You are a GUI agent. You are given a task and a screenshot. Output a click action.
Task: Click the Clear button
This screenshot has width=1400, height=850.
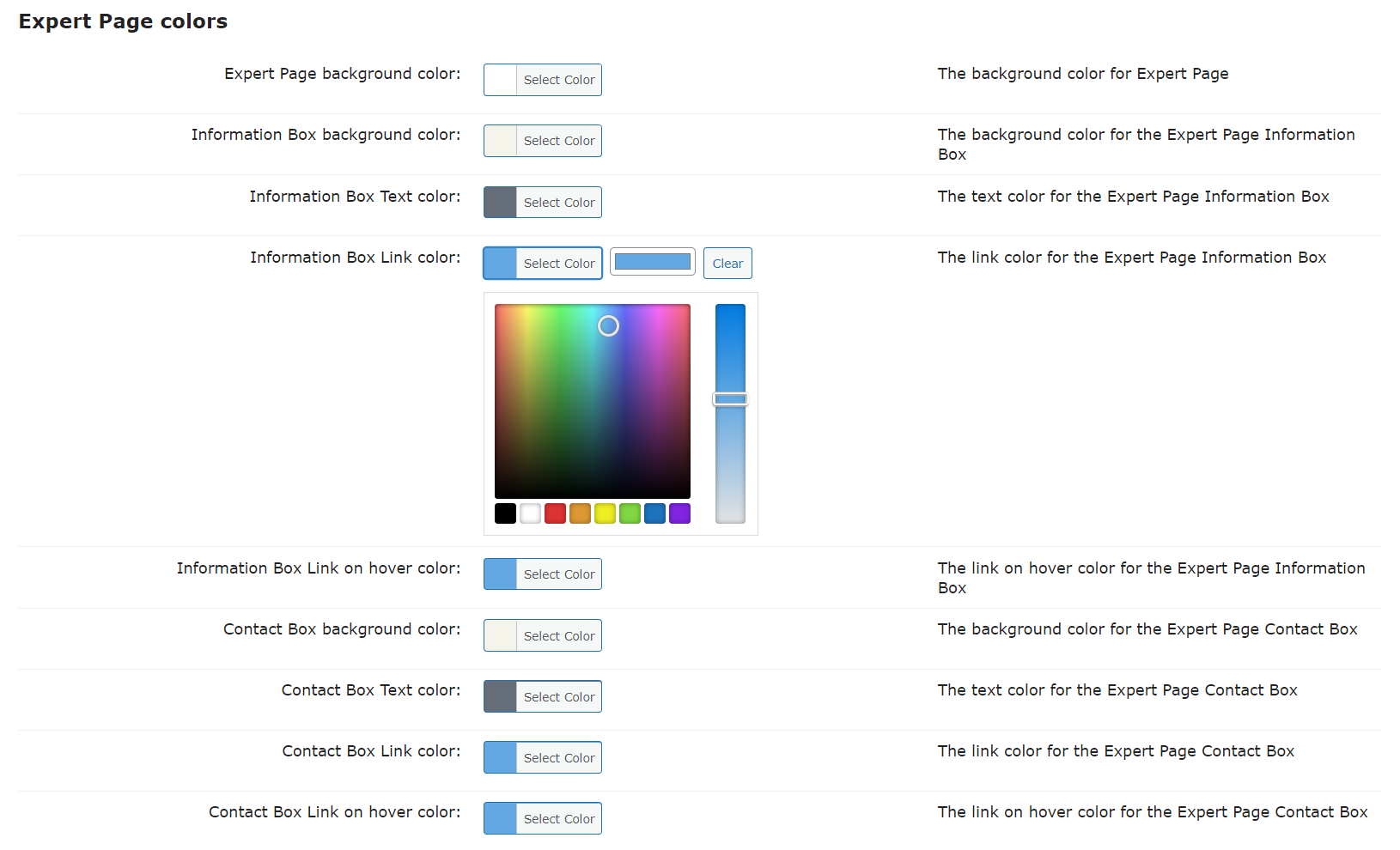pos(727,264)
